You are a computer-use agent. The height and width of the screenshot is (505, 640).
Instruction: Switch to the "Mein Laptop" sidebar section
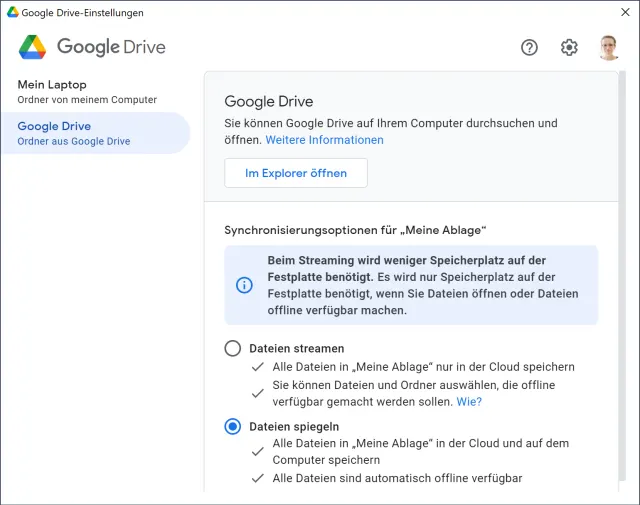tap(52, 85)
